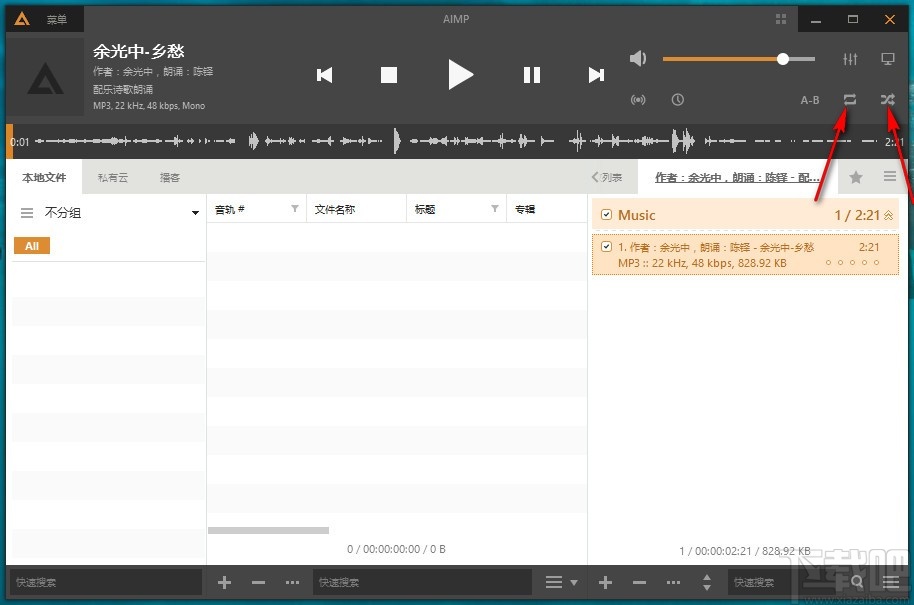Switch to visualization display mode
This screenshot has height=605, width=914.
886,59
